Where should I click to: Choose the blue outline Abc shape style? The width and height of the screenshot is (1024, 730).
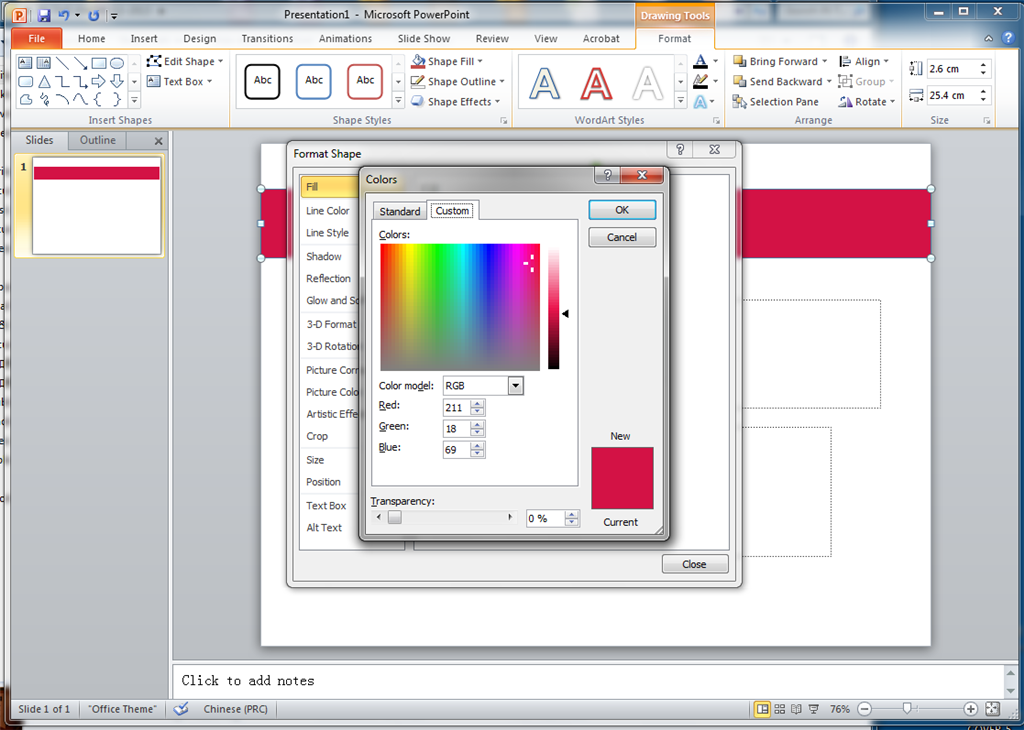(x=313, y=82)
